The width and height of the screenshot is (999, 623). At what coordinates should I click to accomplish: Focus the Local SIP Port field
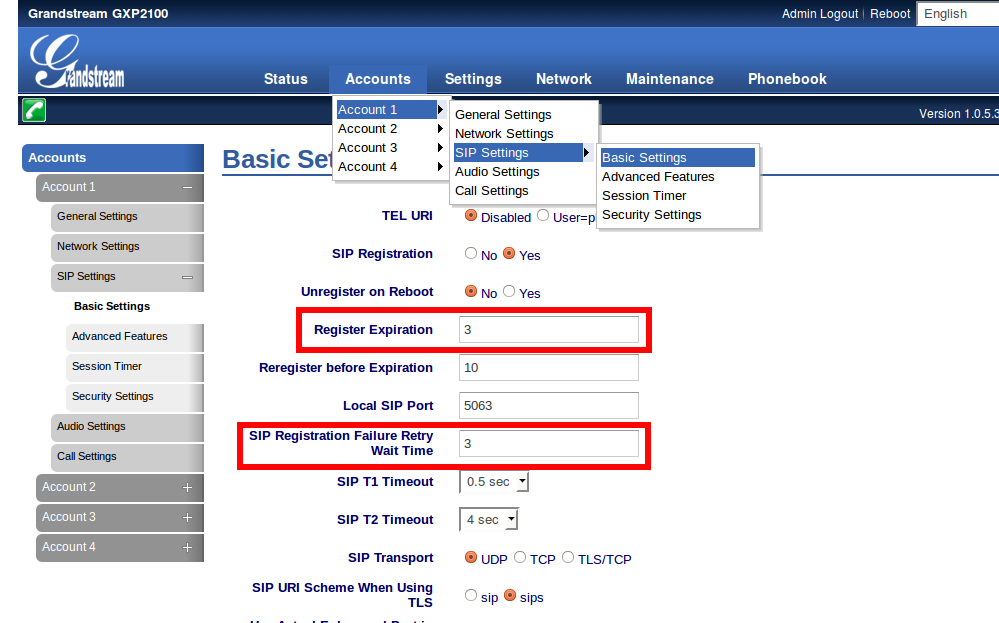coord(549,406)
